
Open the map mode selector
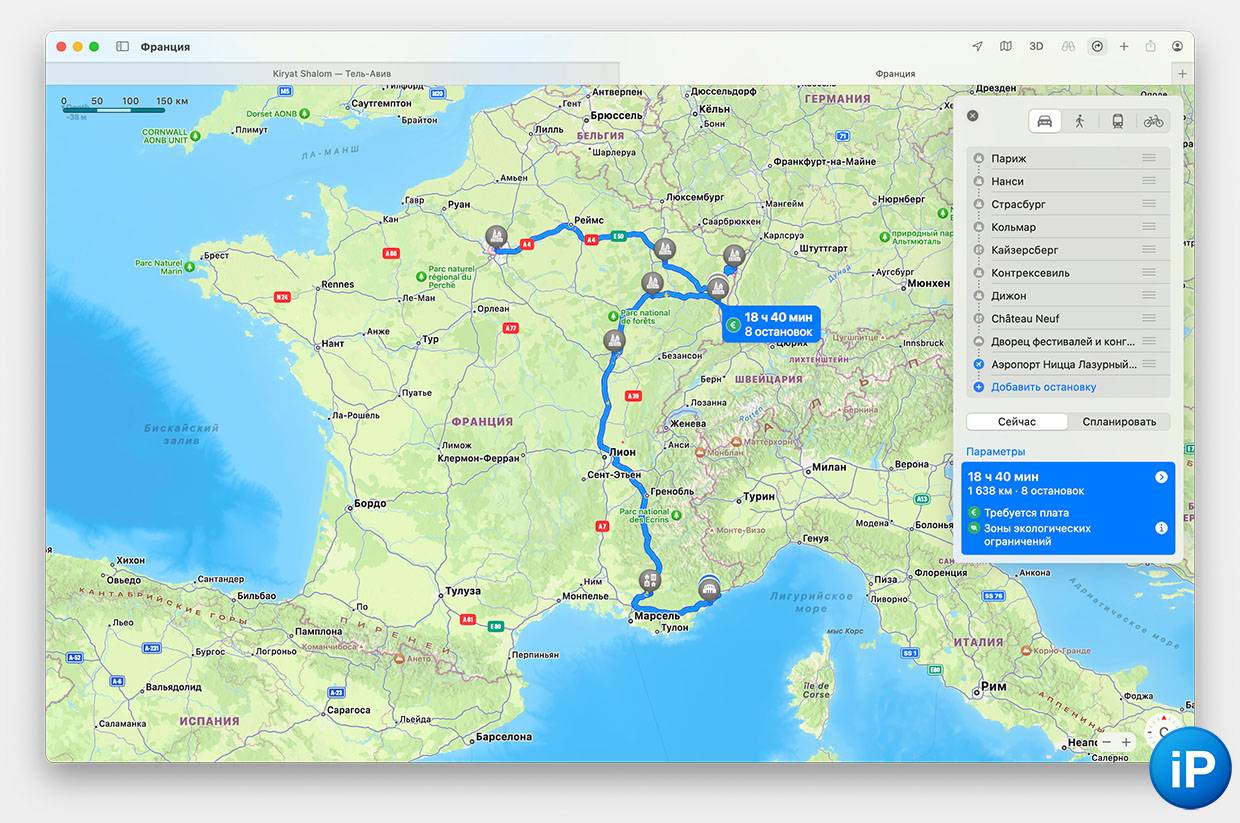[x=1006, y=46]
